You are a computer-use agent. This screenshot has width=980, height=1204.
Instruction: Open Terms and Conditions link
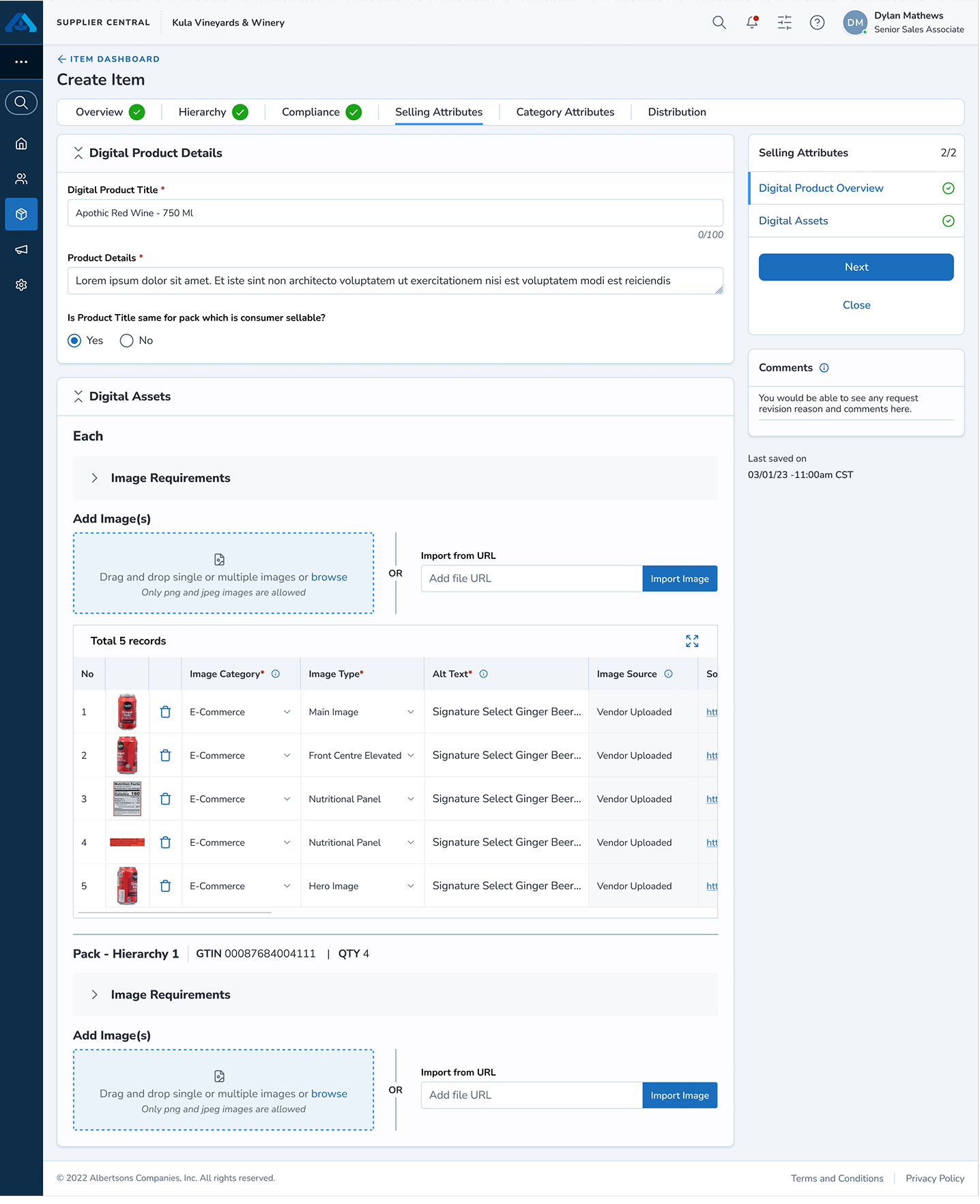click(x=837, y=1179)
